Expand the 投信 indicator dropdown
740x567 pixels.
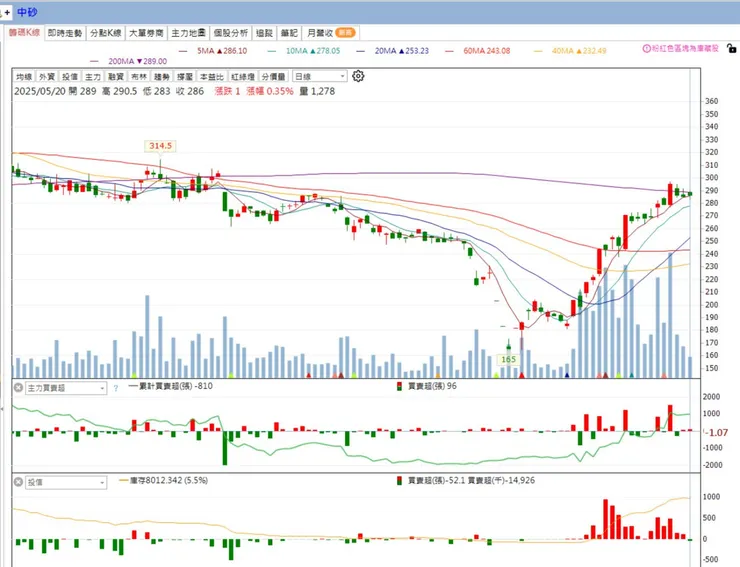pos(66,482)
